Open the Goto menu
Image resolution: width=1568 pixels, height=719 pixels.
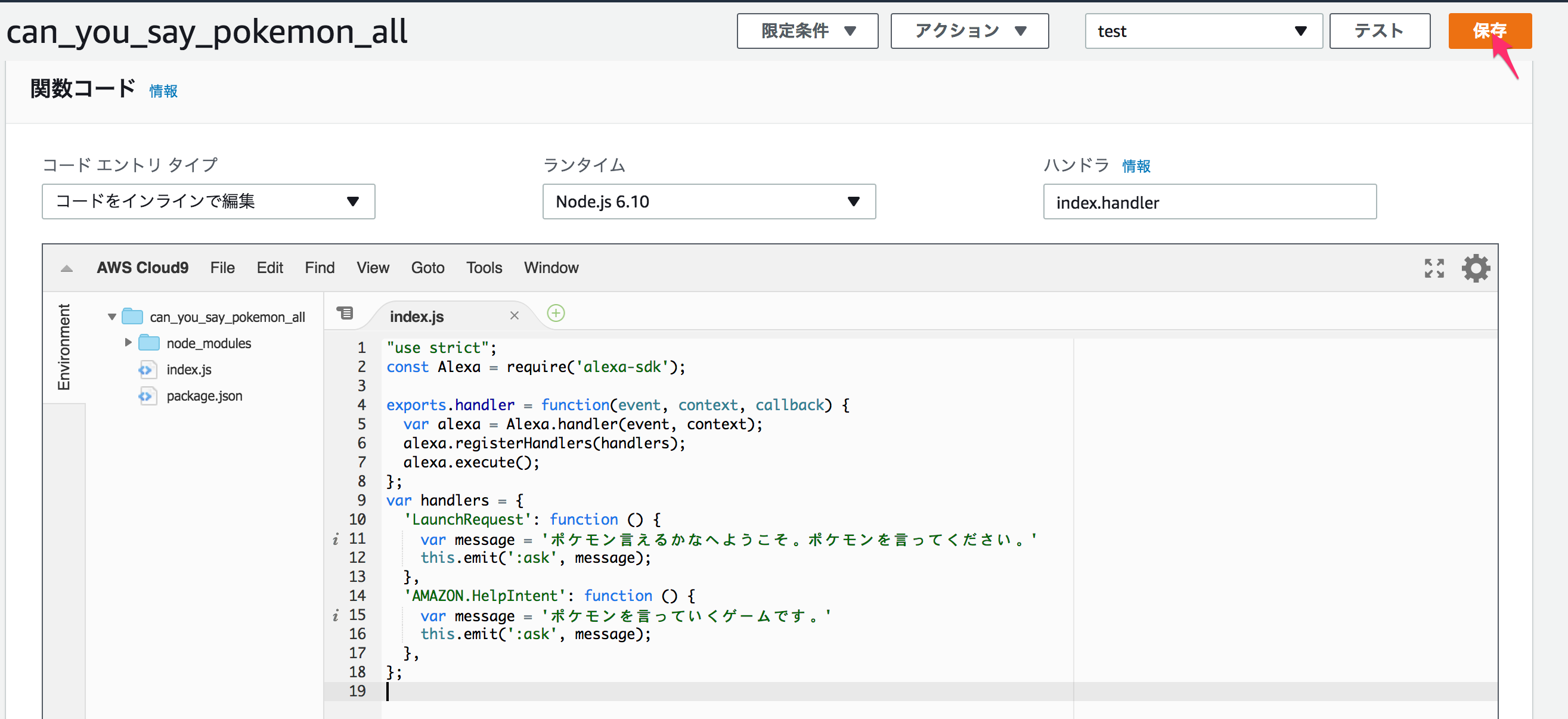427,268
